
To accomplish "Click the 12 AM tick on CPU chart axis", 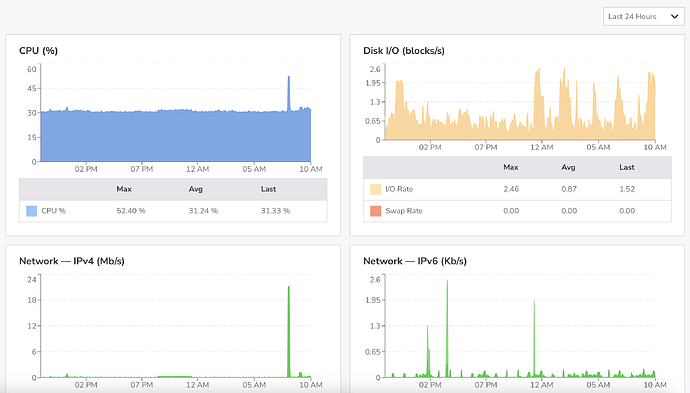I will [x=197, y=169].
